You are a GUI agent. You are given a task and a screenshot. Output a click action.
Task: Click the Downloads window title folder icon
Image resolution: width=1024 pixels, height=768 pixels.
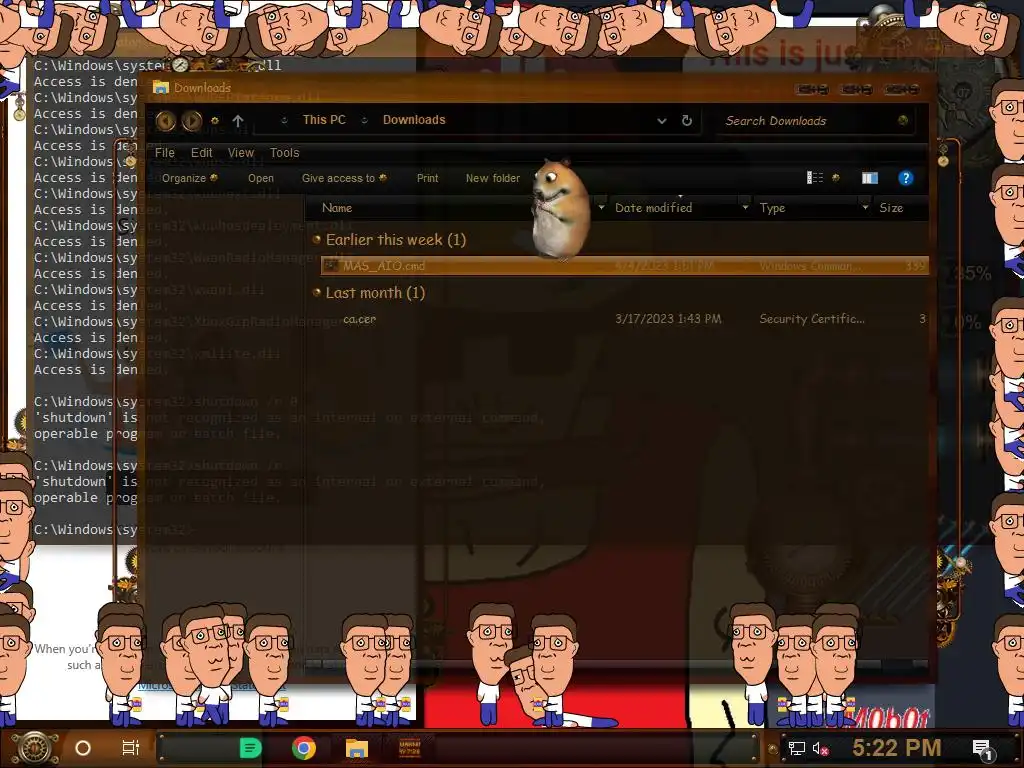161,87
